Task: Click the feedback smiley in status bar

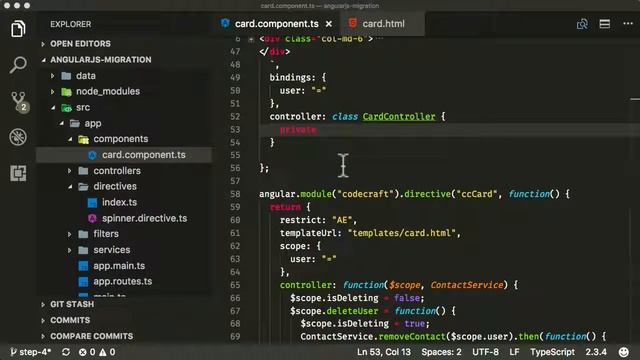Action: 623,352
